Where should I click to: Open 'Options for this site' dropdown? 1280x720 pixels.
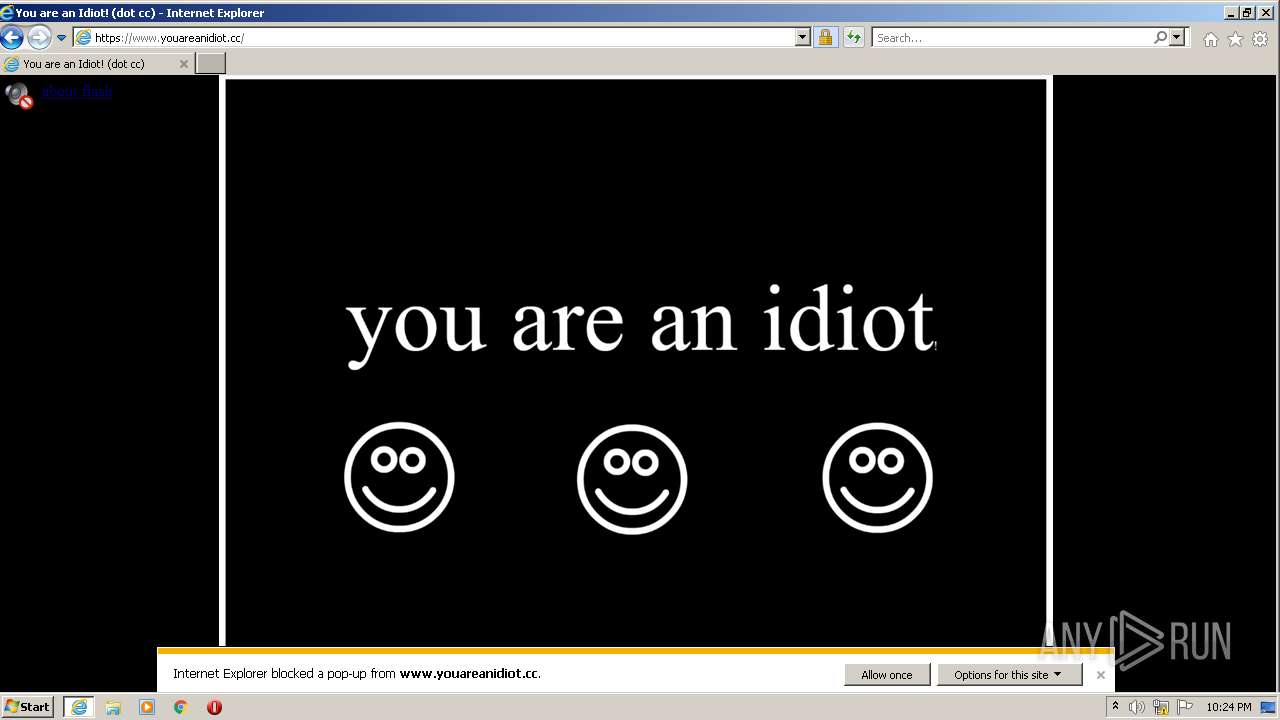[1008, 675]
